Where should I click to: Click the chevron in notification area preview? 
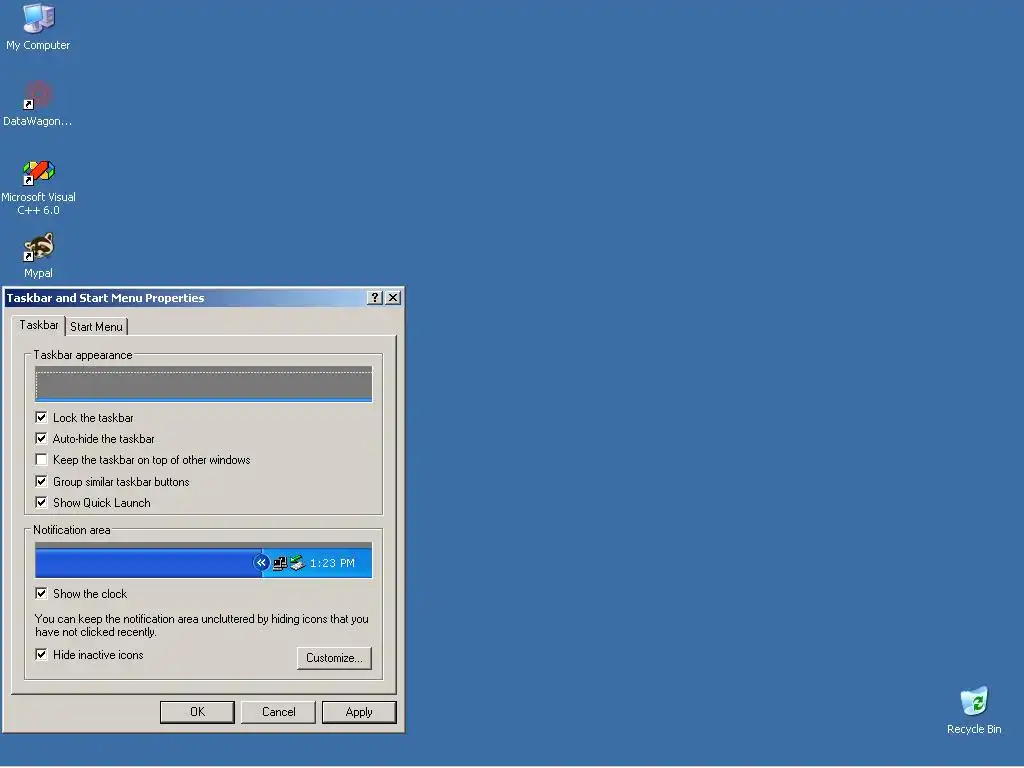tap(261, 562)
